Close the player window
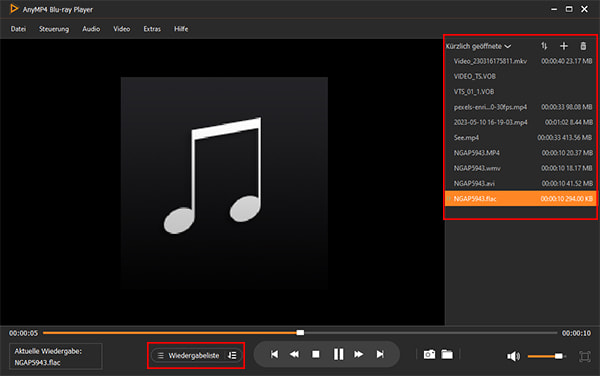 585,9
